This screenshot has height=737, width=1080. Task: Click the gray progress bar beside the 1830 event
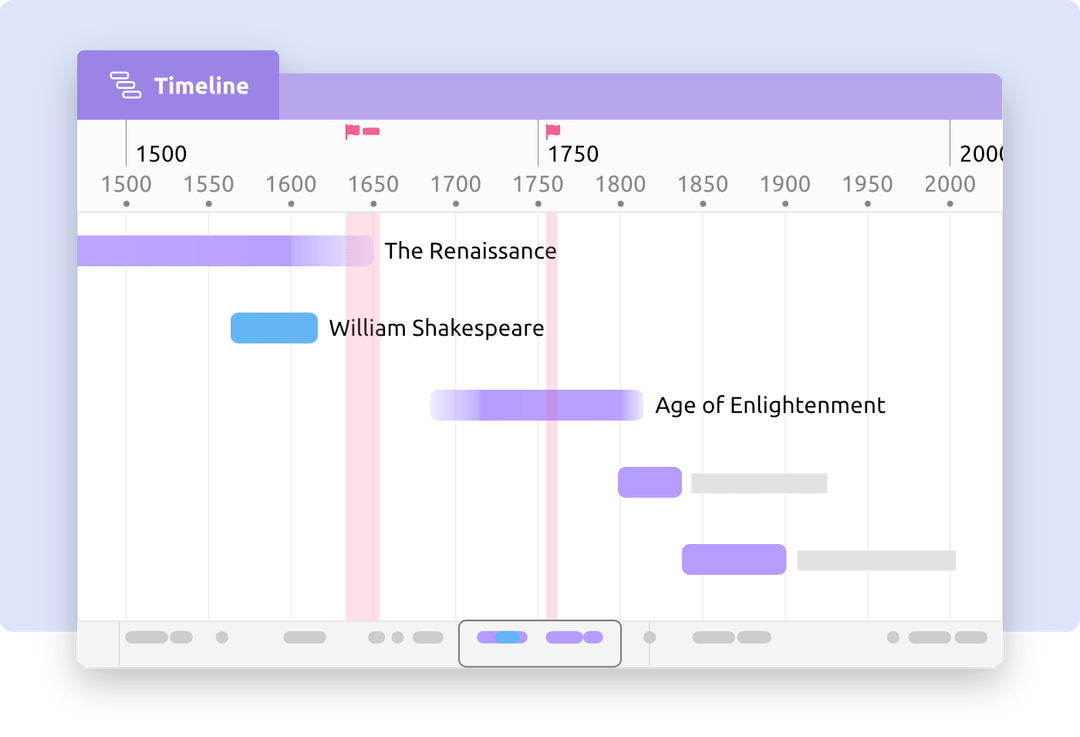(x=758, y=482)
